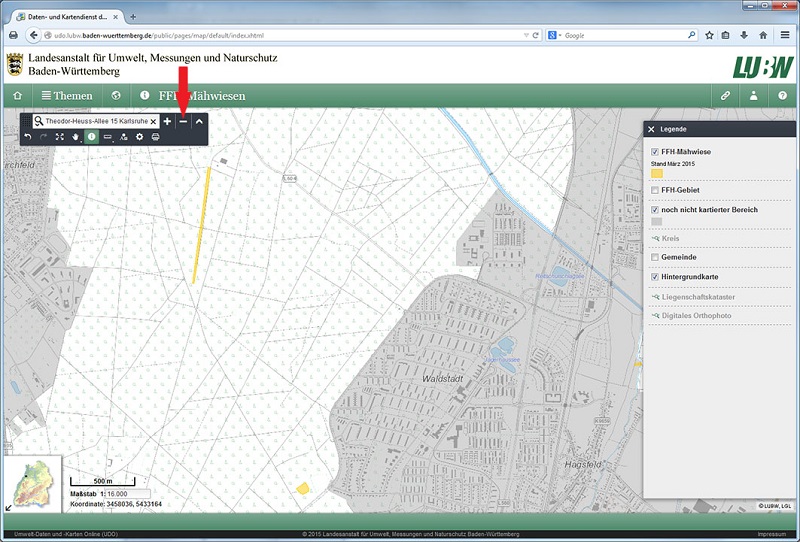800x542 pixels.
Task: Click the zoom out minus button
Action: [x=183, y=121]
